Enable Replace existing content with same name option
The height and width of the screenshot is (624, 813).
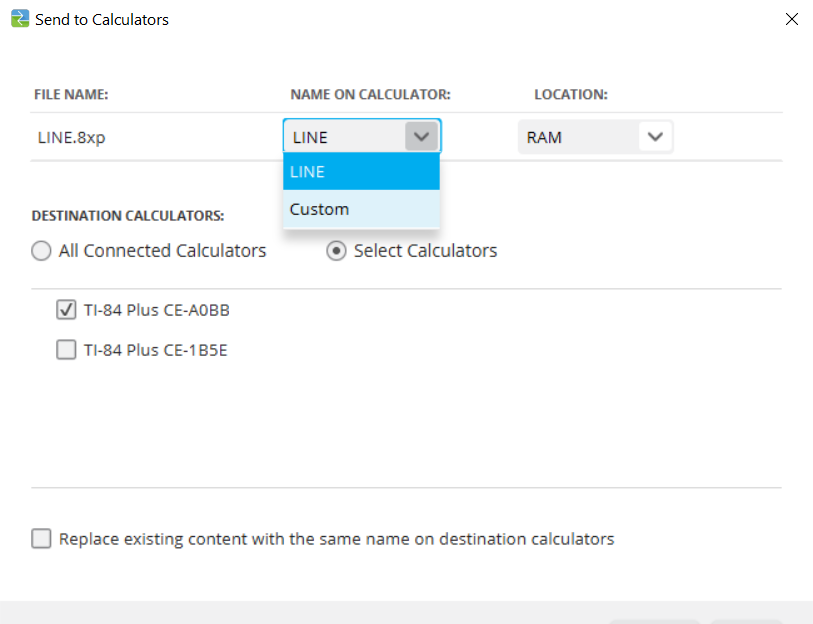coord(41,538)
